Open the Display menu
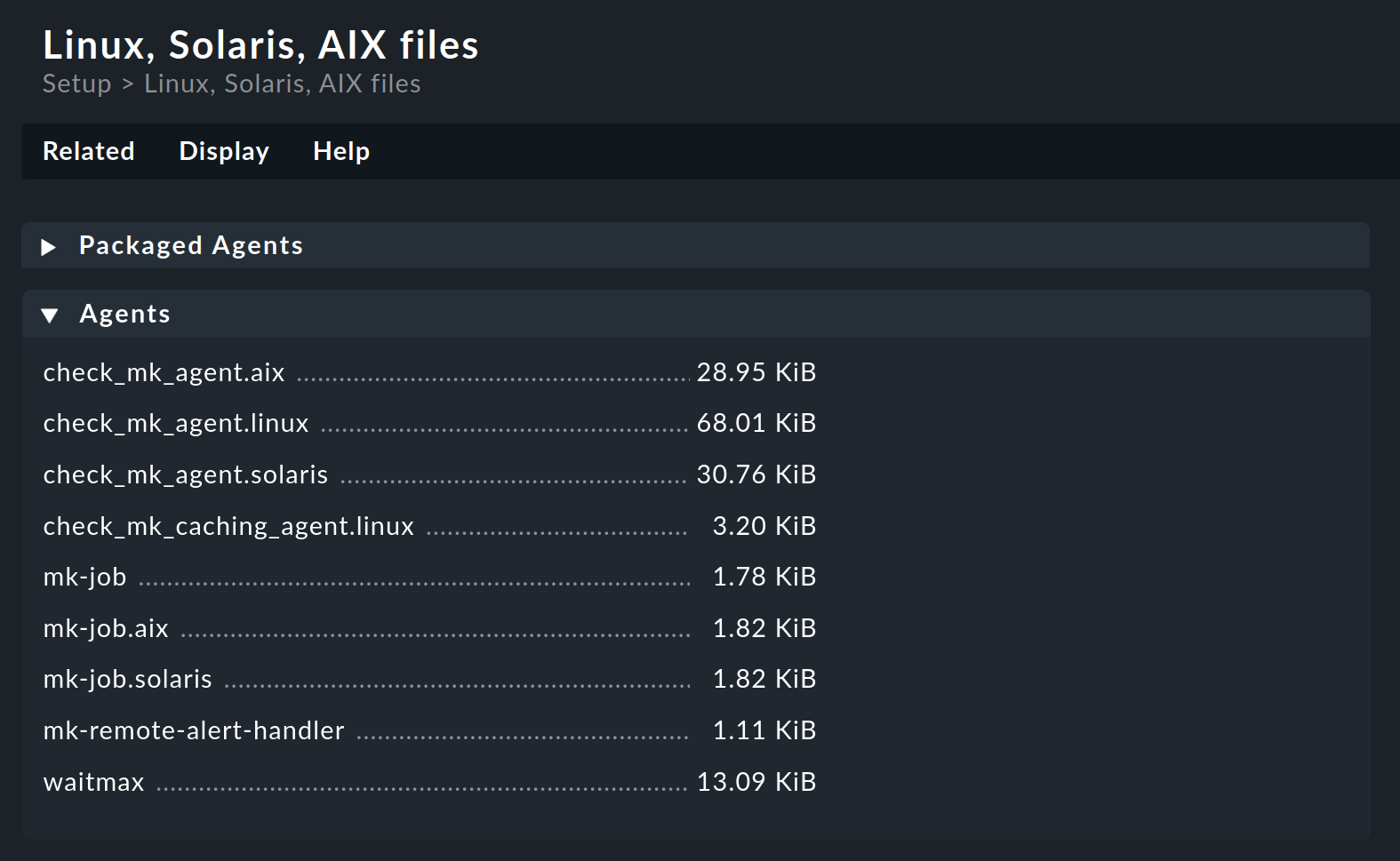This screenshot has width=1400, height=861. (x=224, y=151)
